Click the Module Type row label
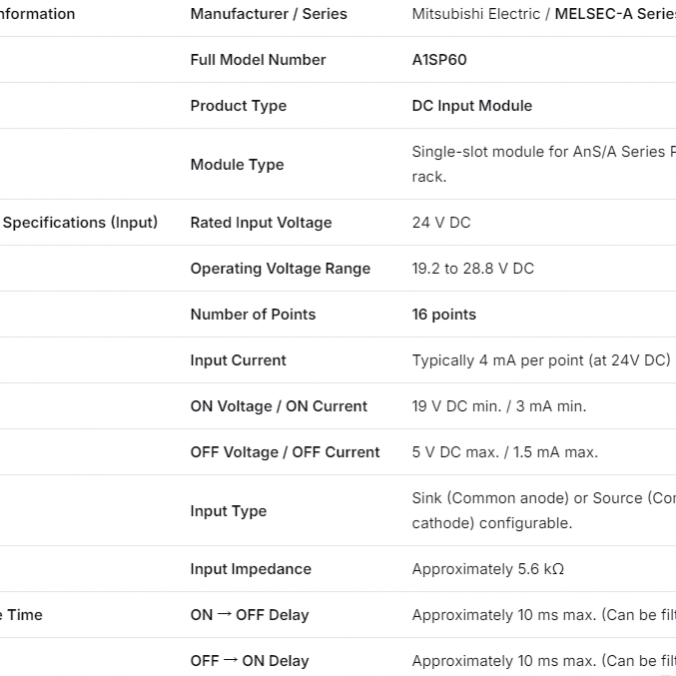This screenshot has height=676, width=676. (x=237, y=165)
